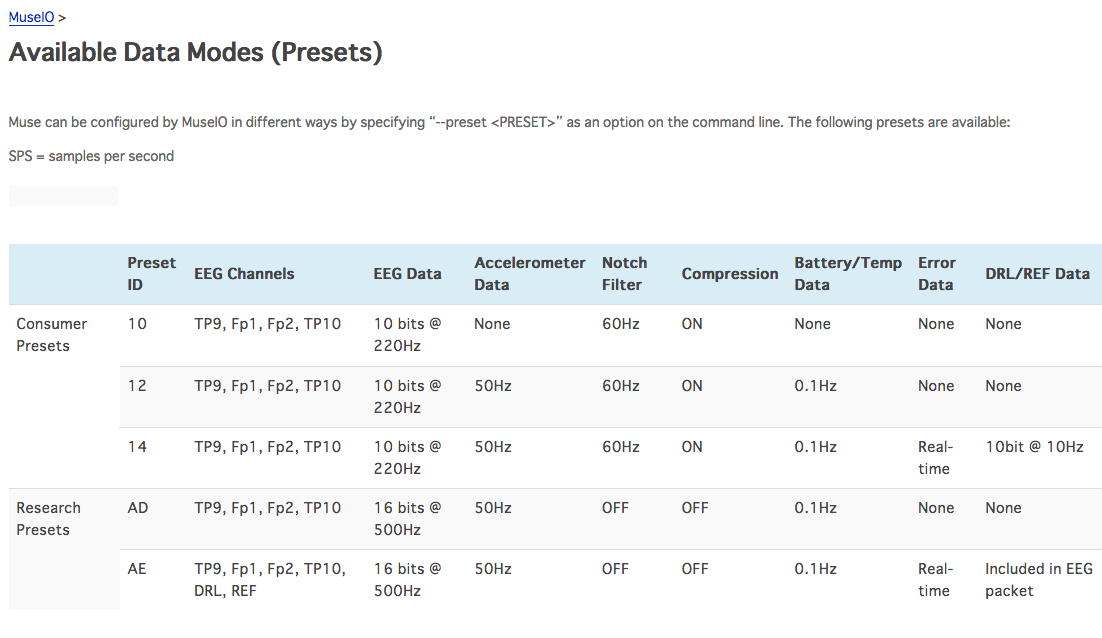Click the "Included in EEG packet" cell

click(x=1038, y=579)
